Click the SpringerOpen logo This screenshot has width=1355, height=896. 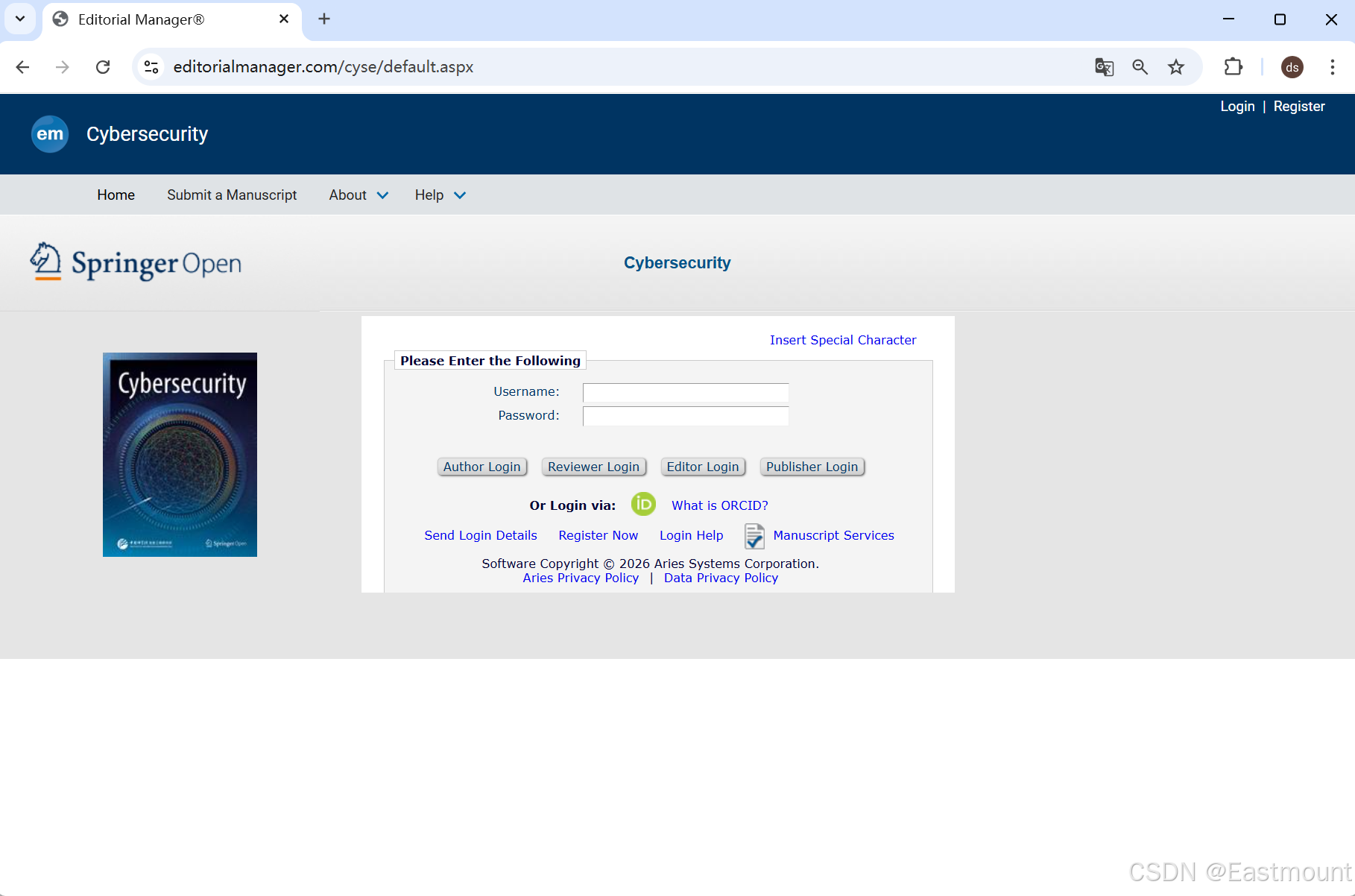coord(136,262)
